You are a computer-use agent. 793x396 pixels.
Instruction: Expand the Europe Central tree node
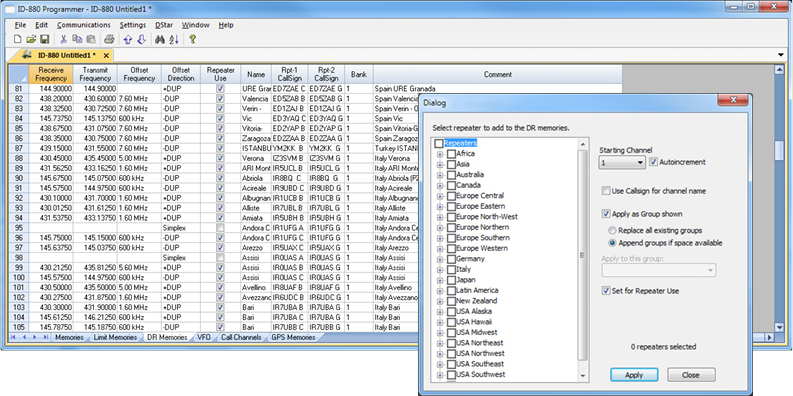click(x=439, y=196)
